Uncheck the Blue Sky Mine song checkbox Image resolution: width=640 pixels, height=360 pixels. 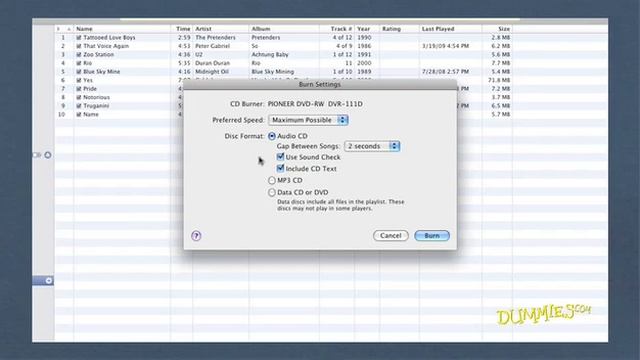click(x=79, y=72)
